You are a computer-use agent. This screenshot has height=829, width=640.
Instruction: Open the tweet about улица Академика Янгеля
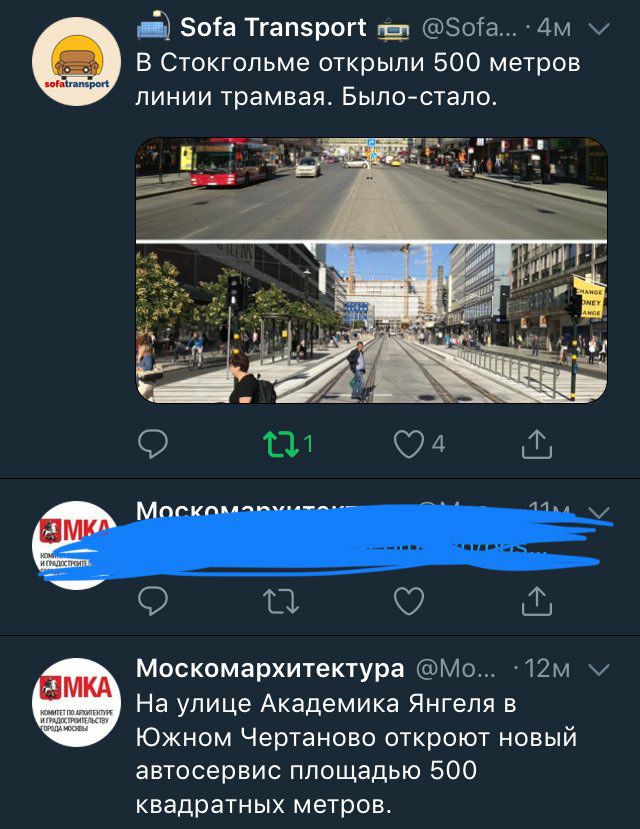356,754
